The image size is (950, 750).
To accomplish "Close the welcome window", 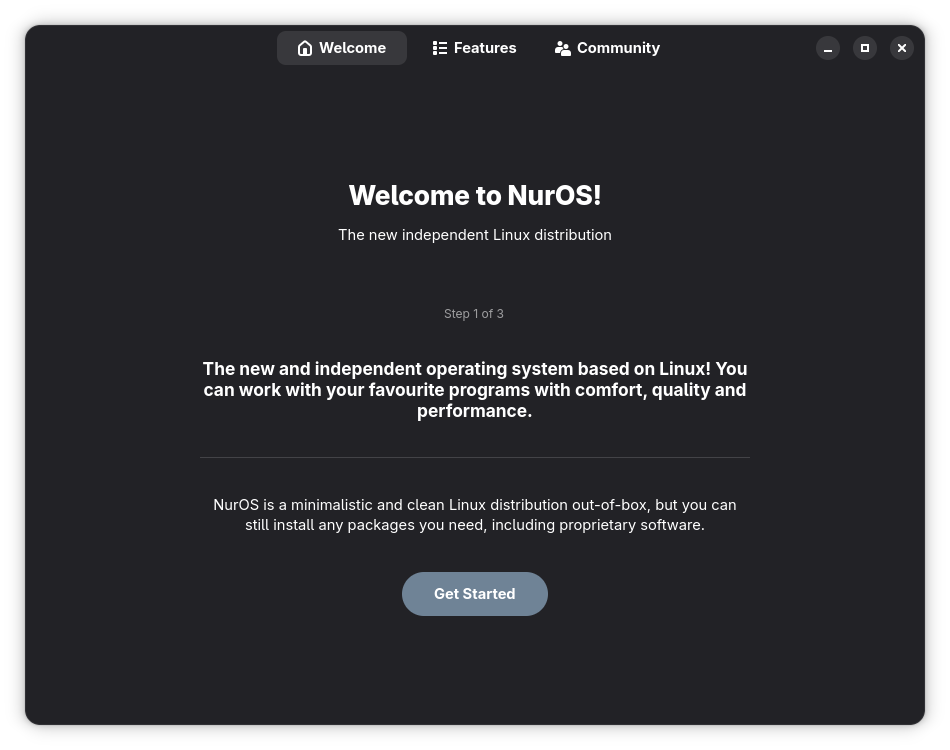I will (902, 48).
